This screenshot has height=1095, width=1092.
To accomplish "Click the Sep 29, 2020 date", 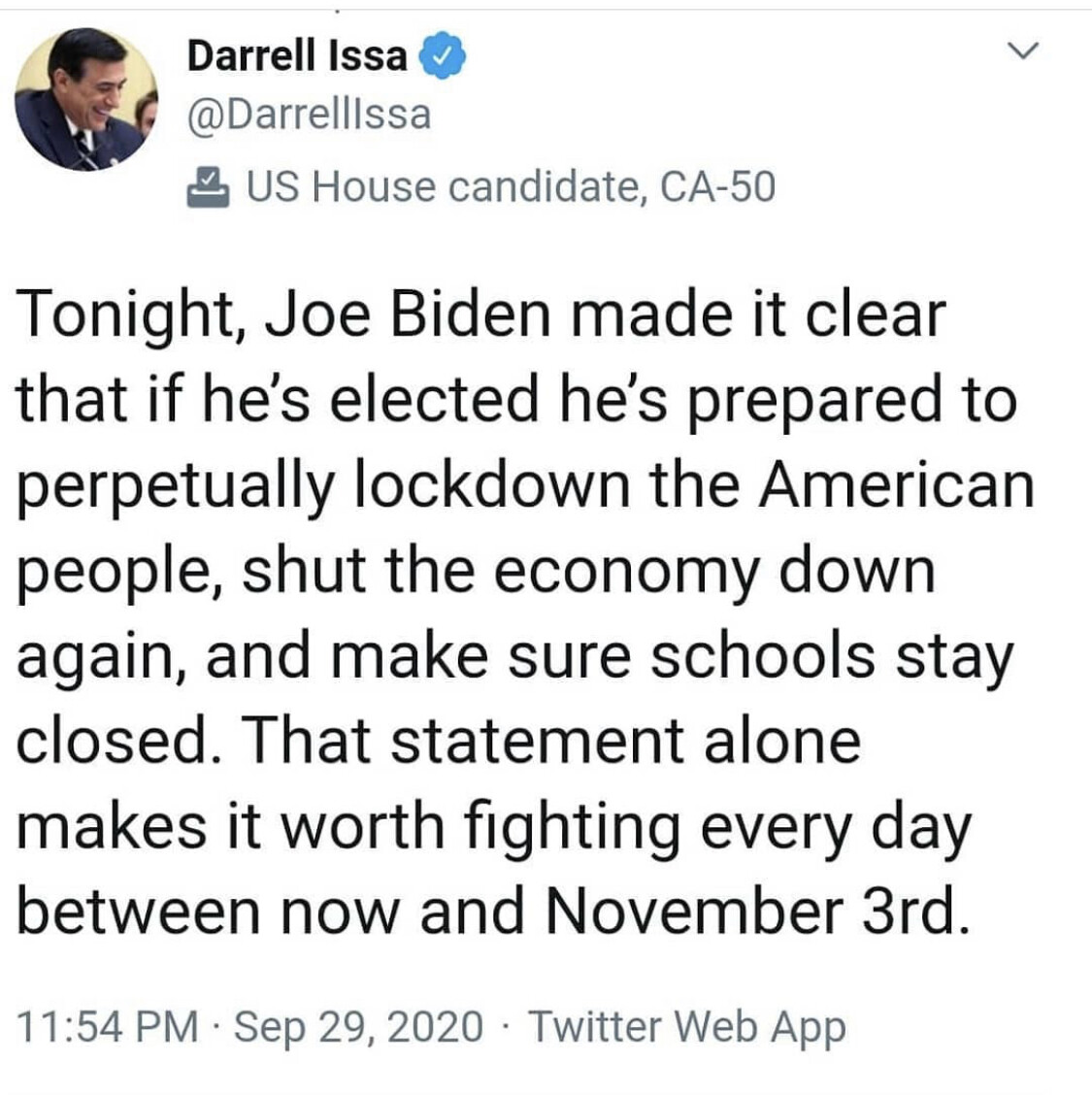I will (357, 1026).
